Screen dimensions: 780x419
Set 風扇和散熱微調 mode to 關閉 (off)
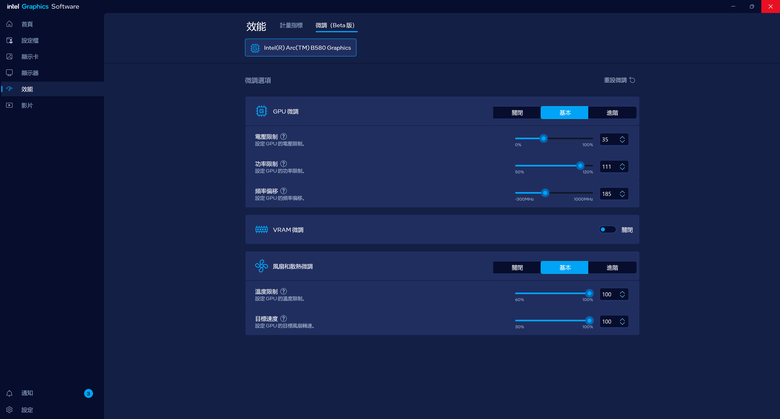[517, 267]
